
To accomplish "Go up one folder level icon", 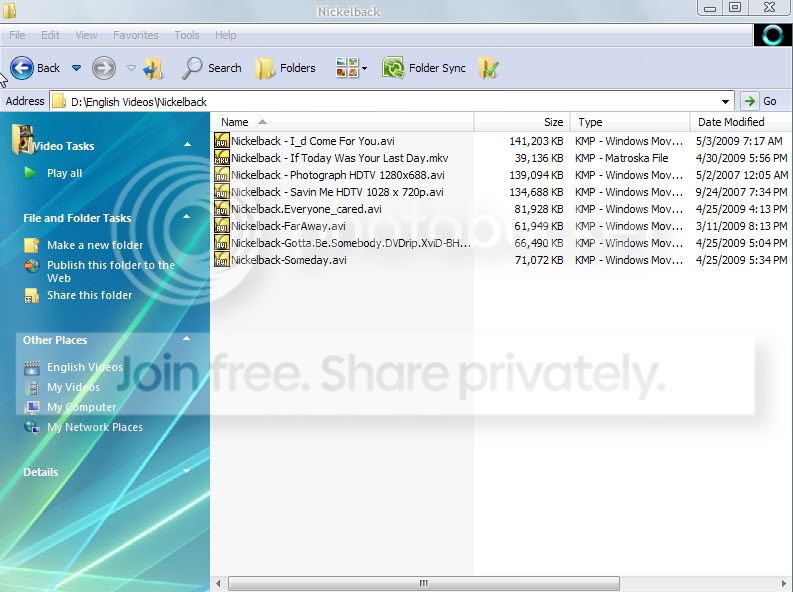I will (153, 68).
